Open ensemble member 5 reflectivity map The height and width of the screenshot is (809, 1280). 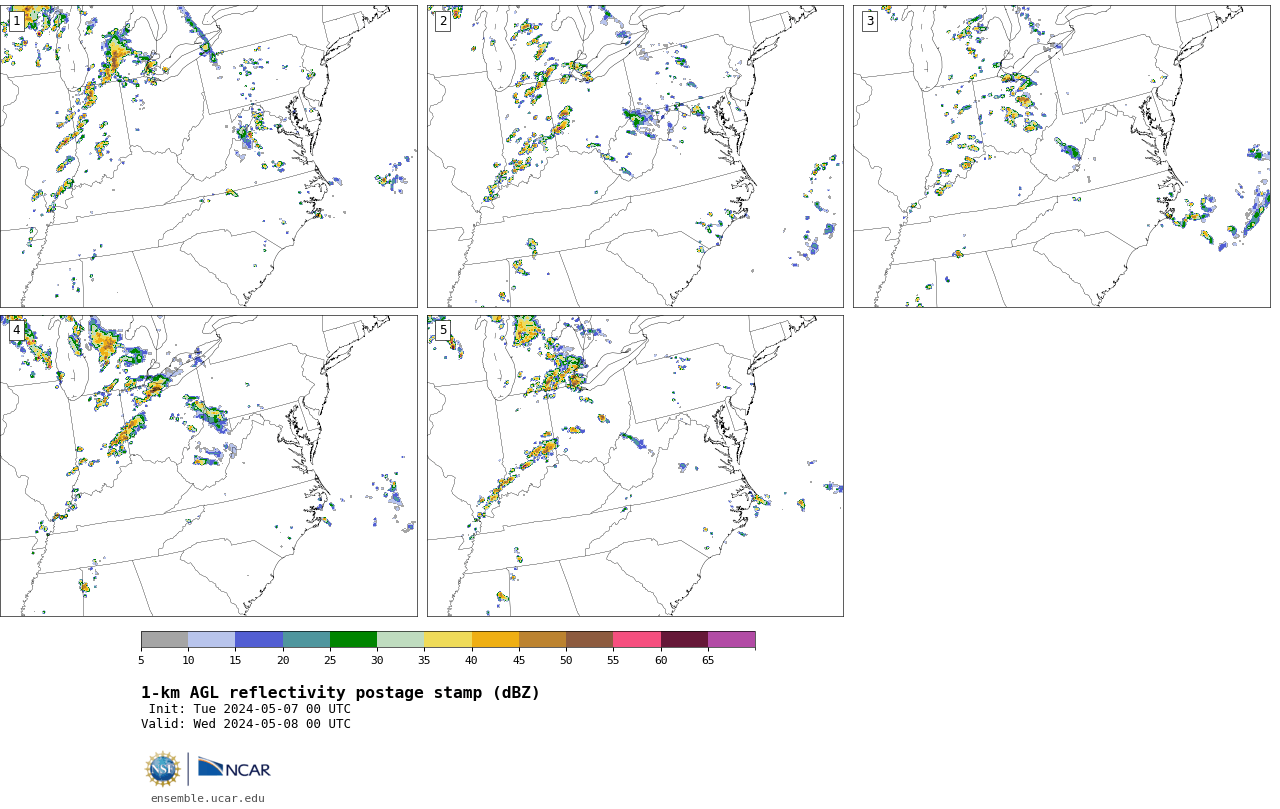(x=635, y=466)
